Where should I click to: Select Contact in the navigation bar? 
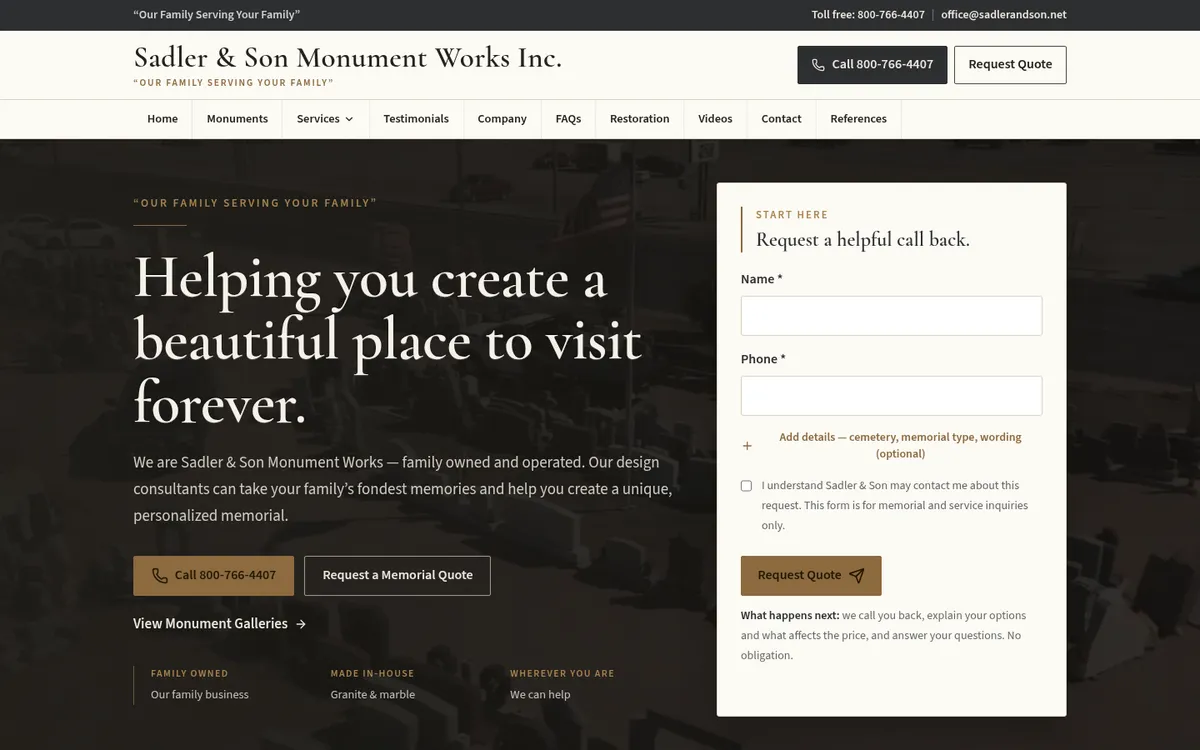(781, 119)
